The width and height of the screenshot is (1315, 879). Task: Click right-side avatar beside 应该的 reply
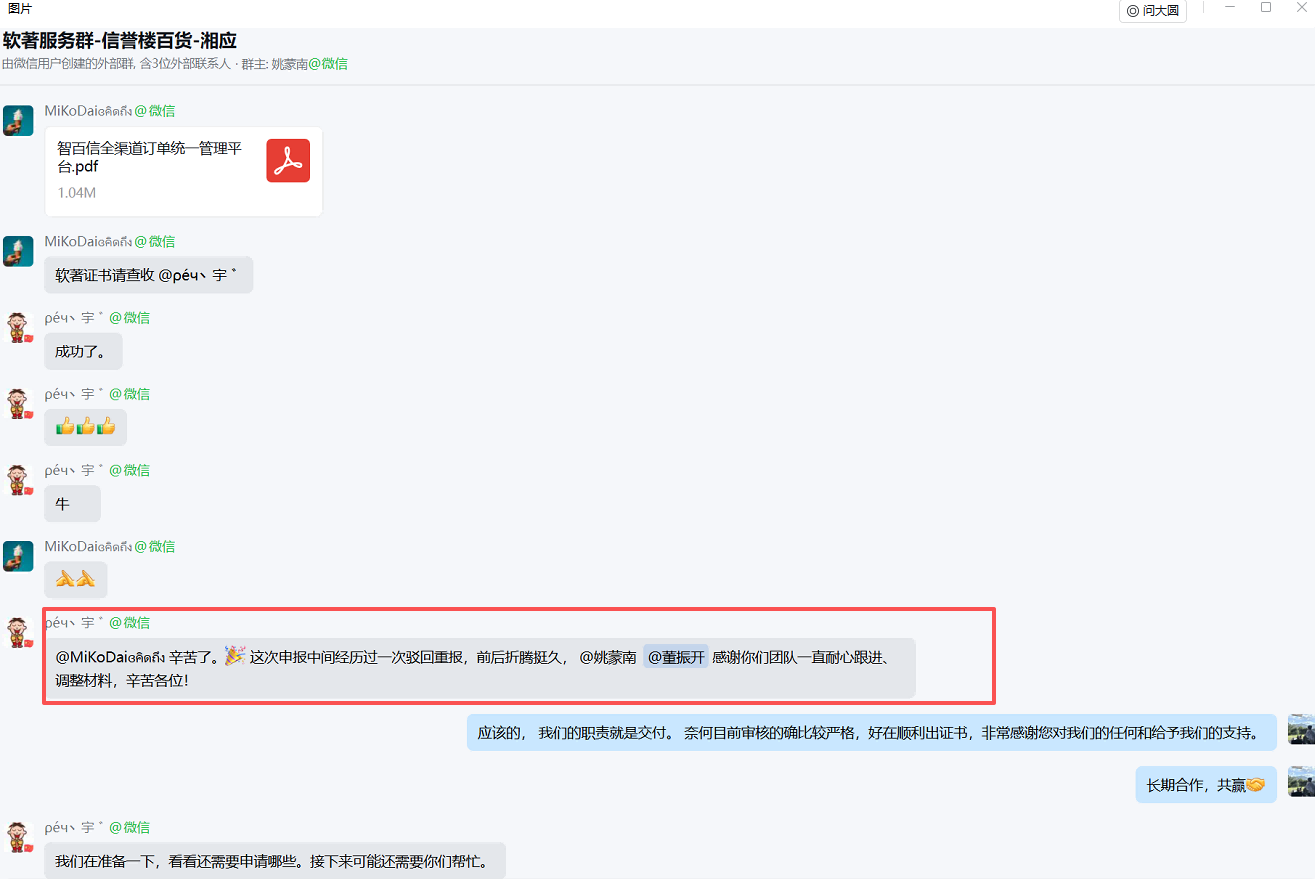(1301, 729)
